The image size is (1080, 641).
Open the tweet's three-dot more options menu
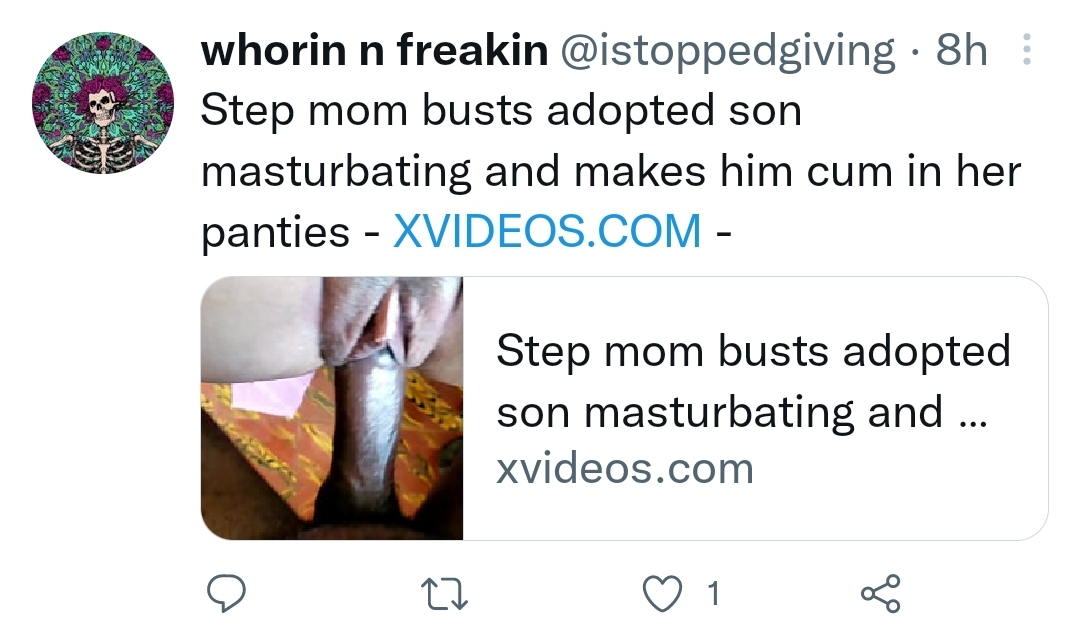point(1026,50)
